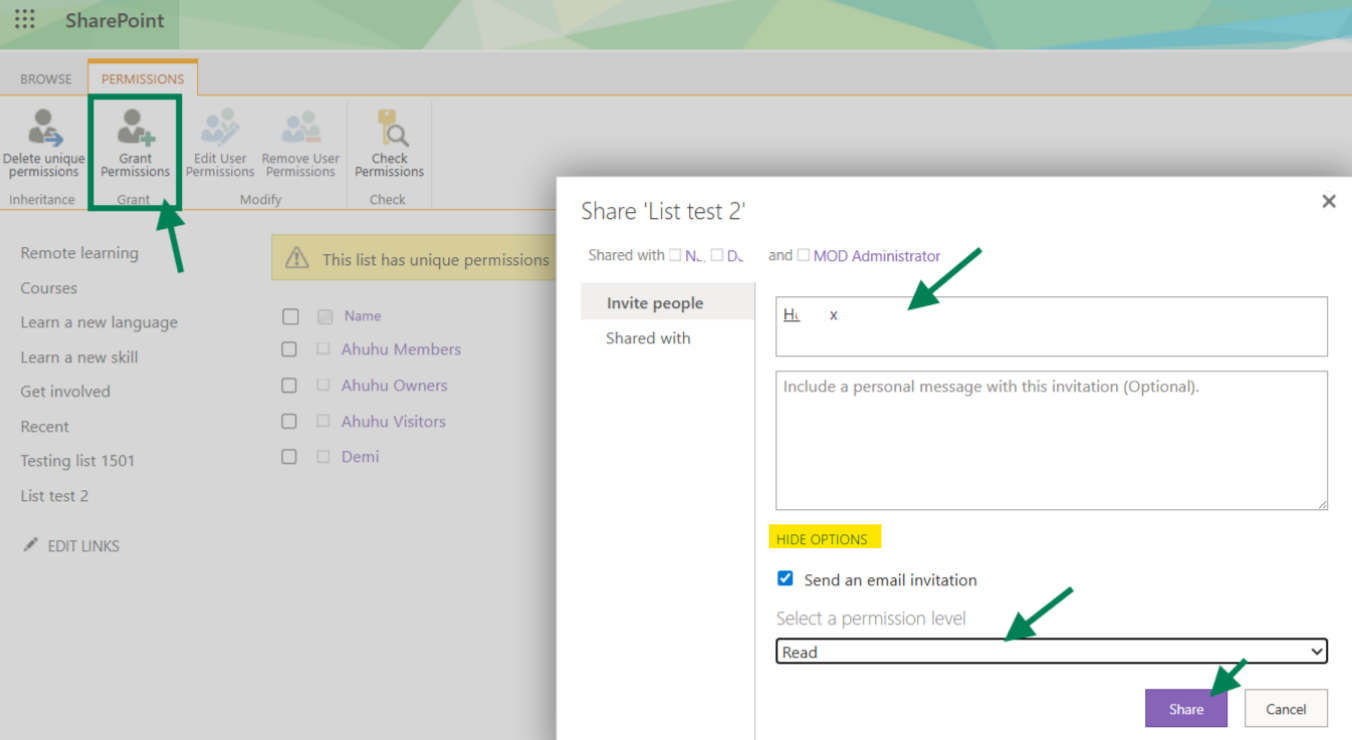Tick the select-all checkbox in header row
This screenshot has height=740, width=1352.
(x=291, y=316)
